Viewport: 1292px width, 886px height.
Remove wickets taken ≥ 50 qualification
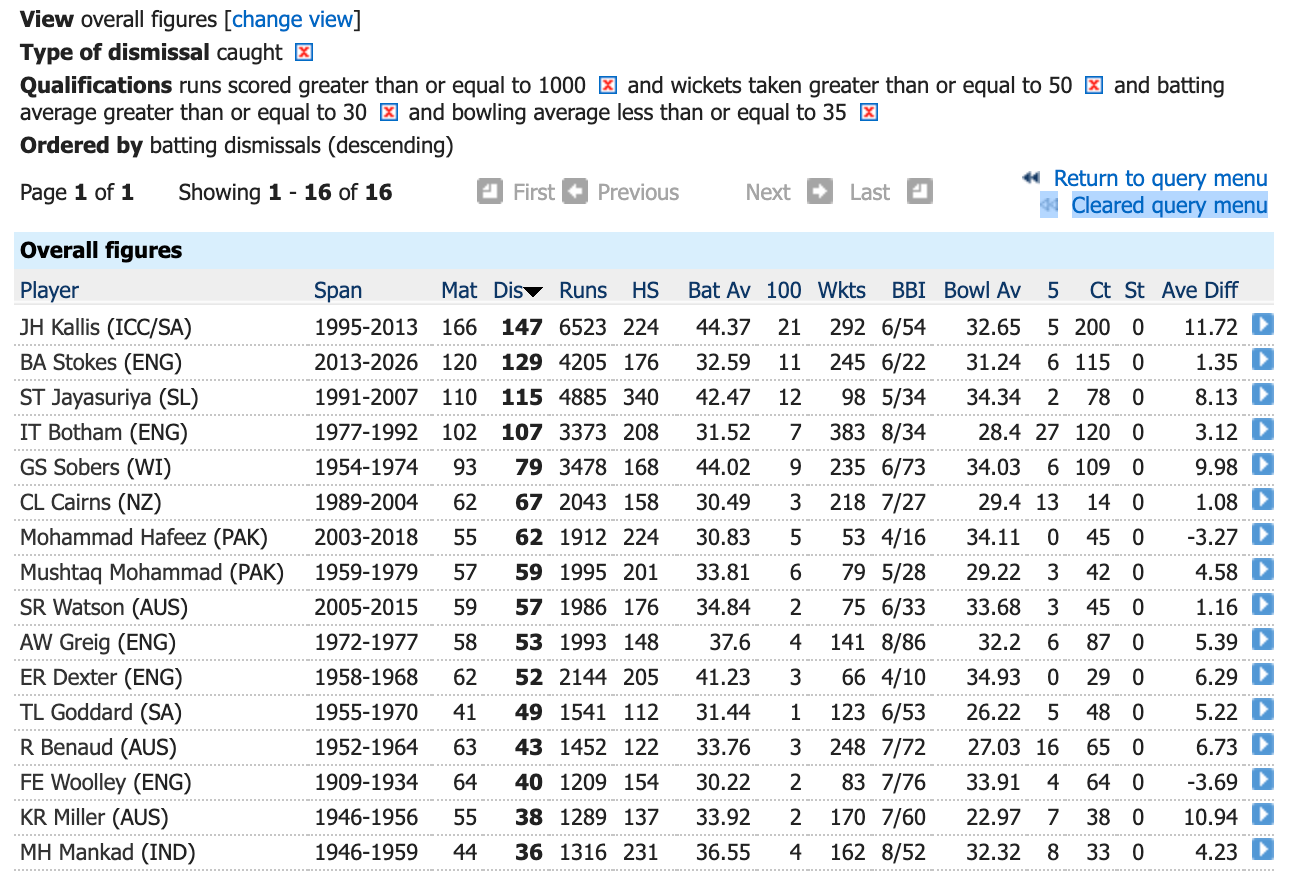(x=1094, y=86)
